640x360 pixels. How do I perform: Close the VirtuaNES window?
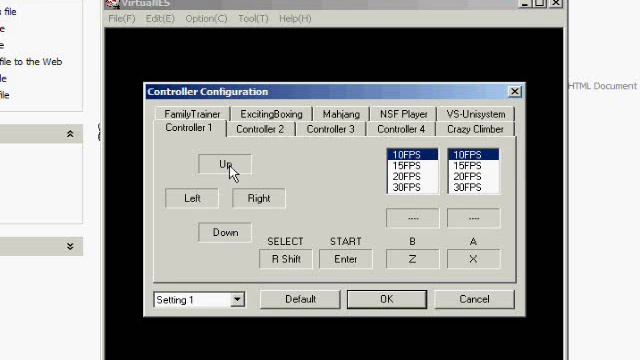point(556,3)
